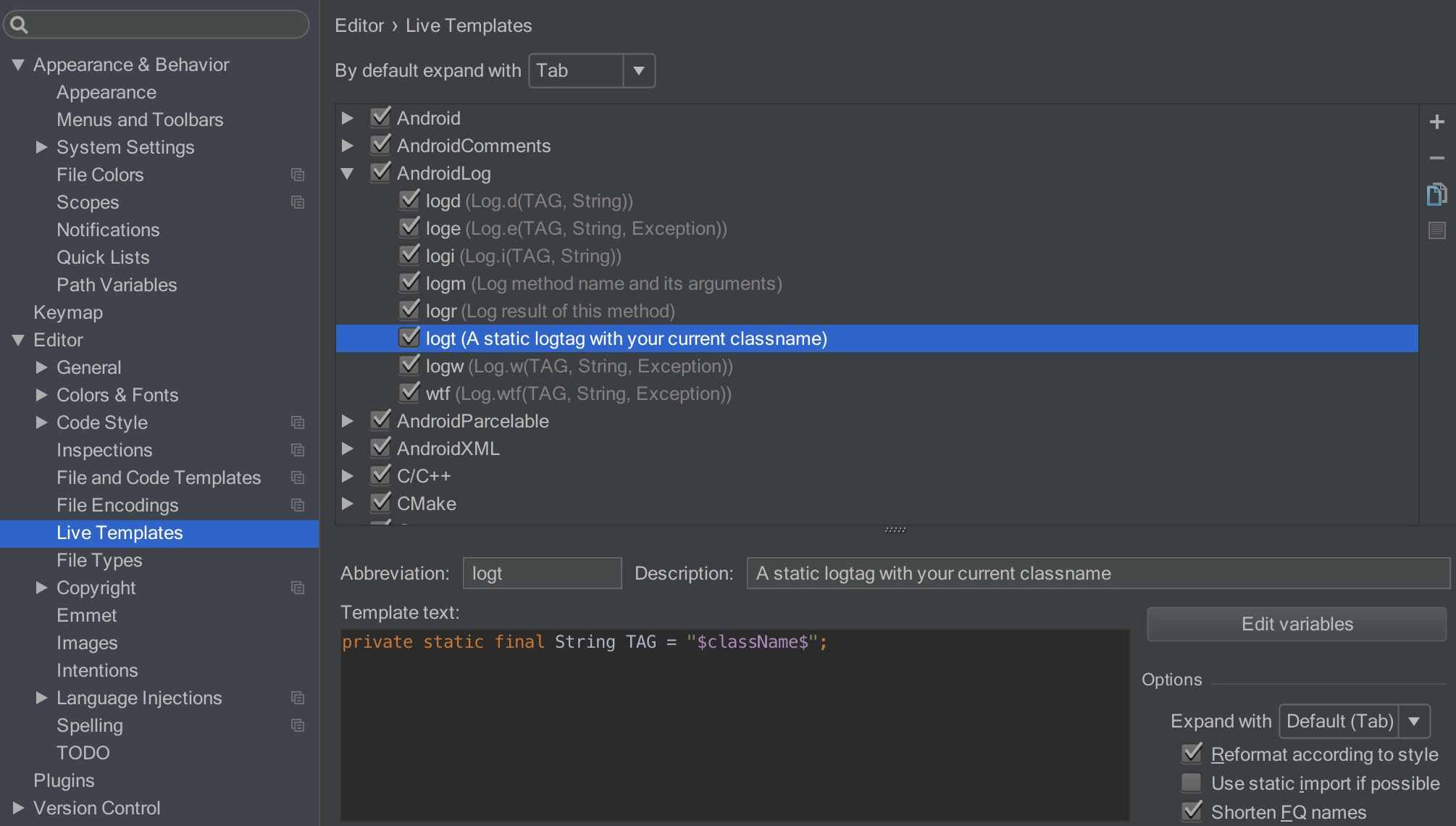
Task: Click the project-level icon beside File Colors
Action: (298, 175)
